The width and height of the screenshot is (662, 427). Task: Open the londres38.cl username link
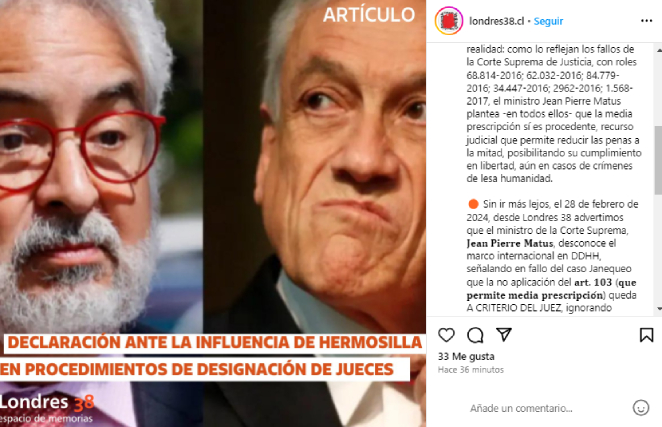pos(496,21)
